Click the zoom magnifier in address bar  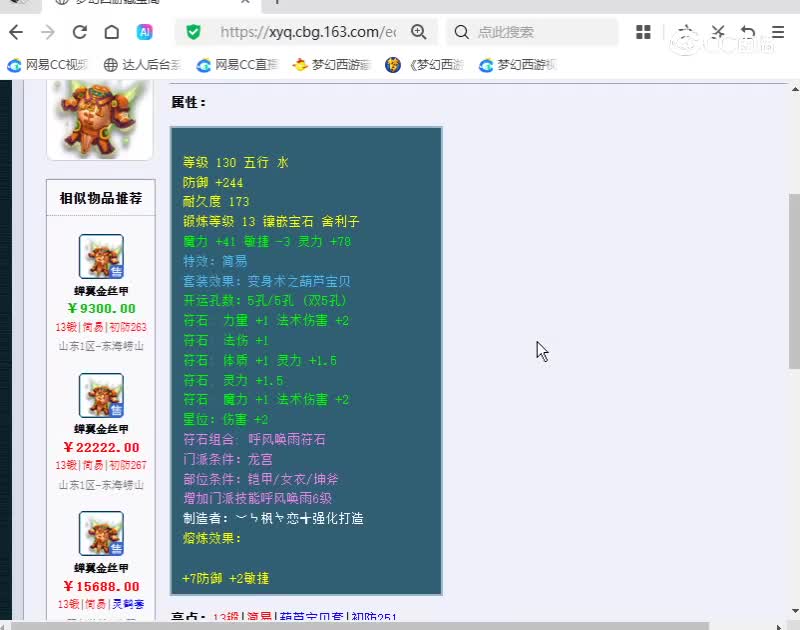[418, 32]
